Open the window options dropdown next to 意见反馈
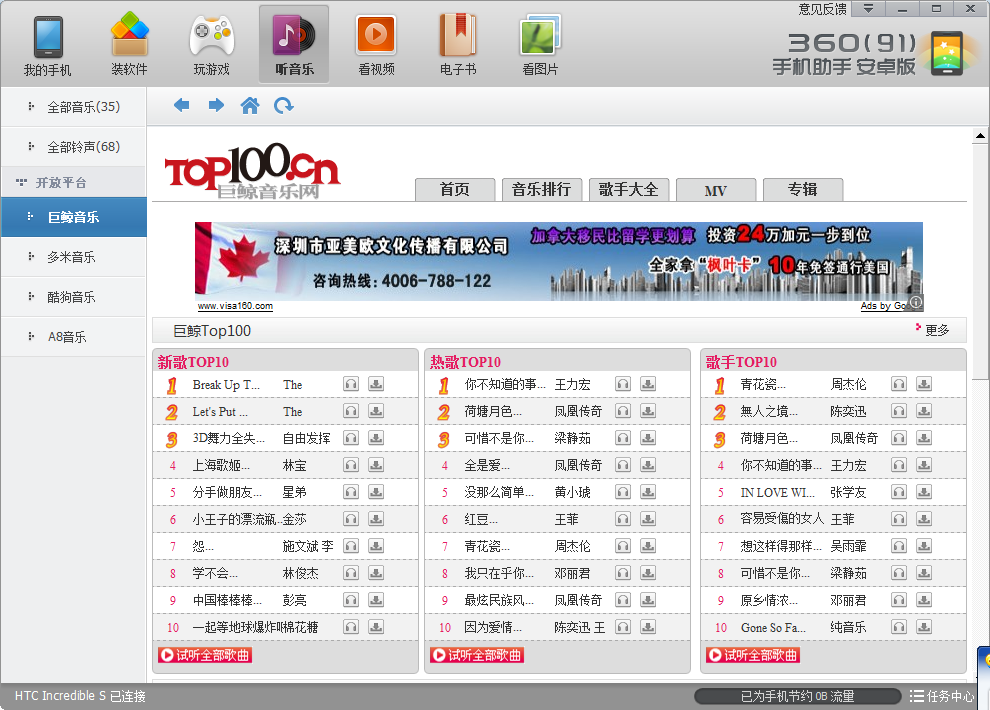 pos(868,9)
